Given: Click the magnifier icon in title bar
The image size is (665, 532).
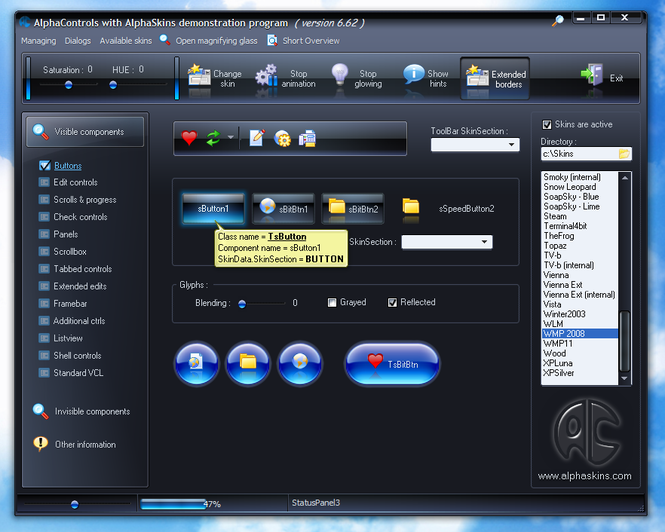Looking at the screenshot, I should point(558,20).
